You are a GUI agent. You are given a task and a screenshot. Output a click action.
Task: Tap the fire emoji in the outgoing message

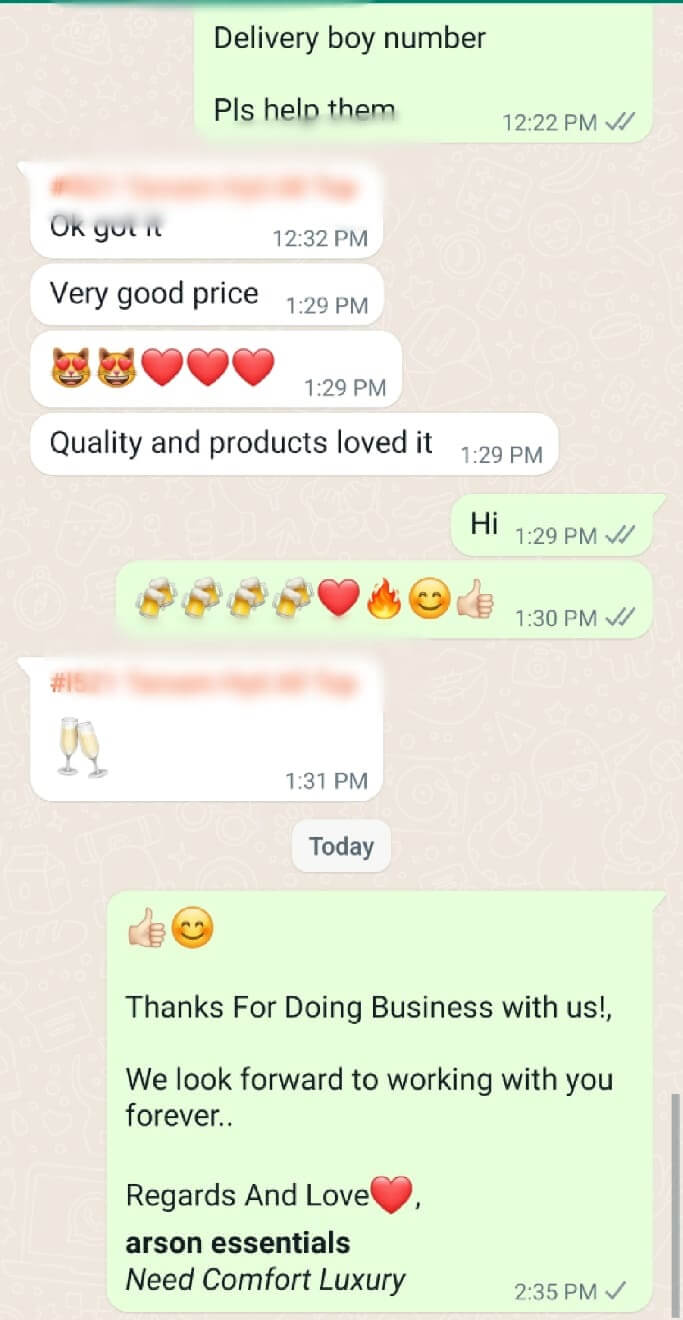tap(384, 599)
